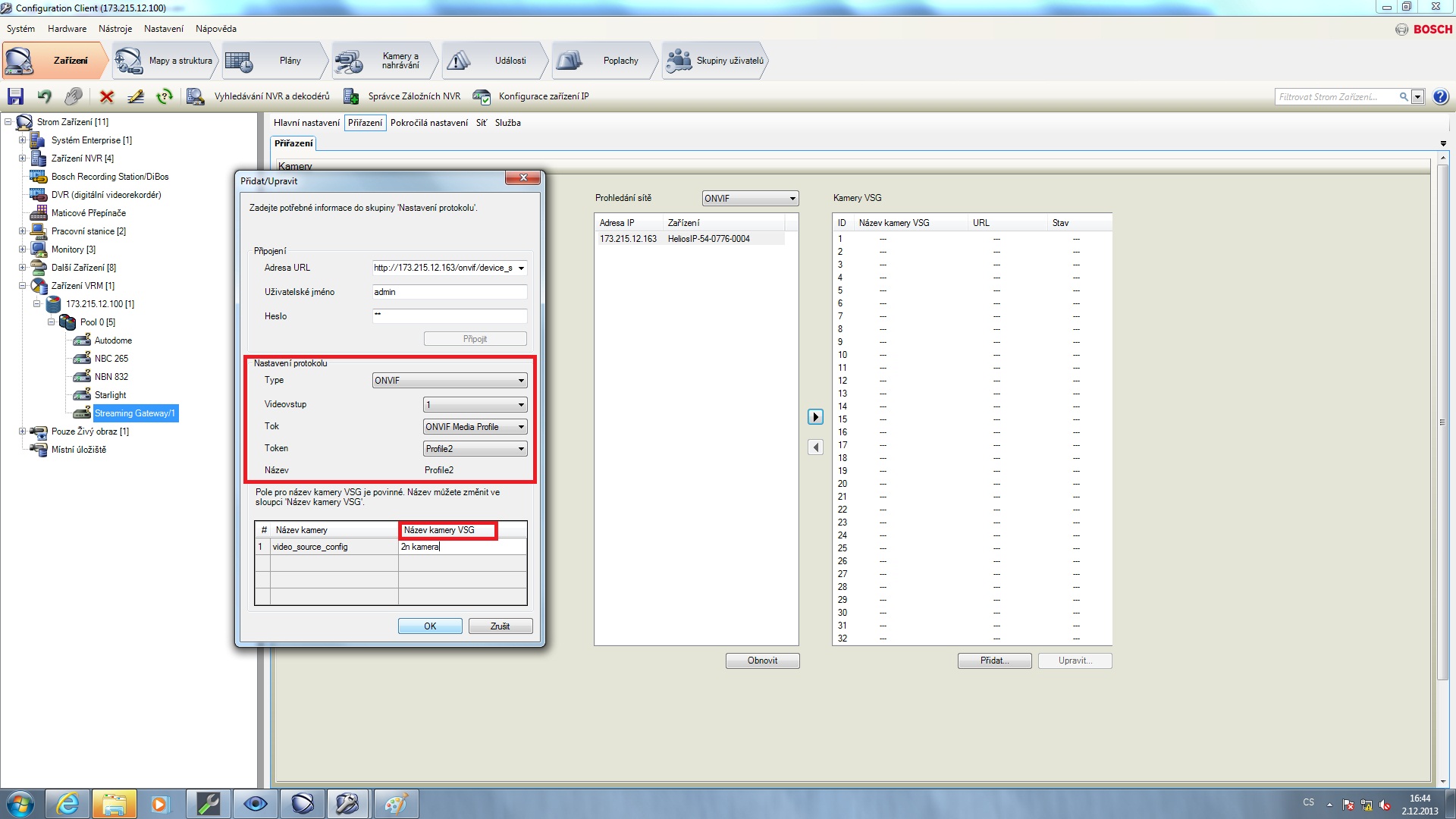
Task: Open the Skupiny uživatelů section
Action: click(x=715, y=61)
